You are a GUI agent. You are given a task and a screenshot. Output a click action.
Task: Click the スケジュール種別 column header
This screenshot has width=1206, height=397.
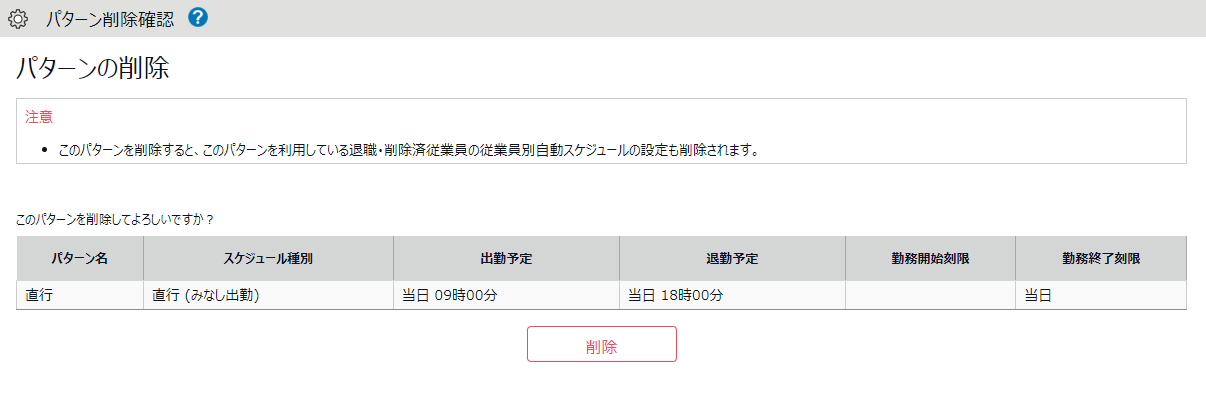268,258
